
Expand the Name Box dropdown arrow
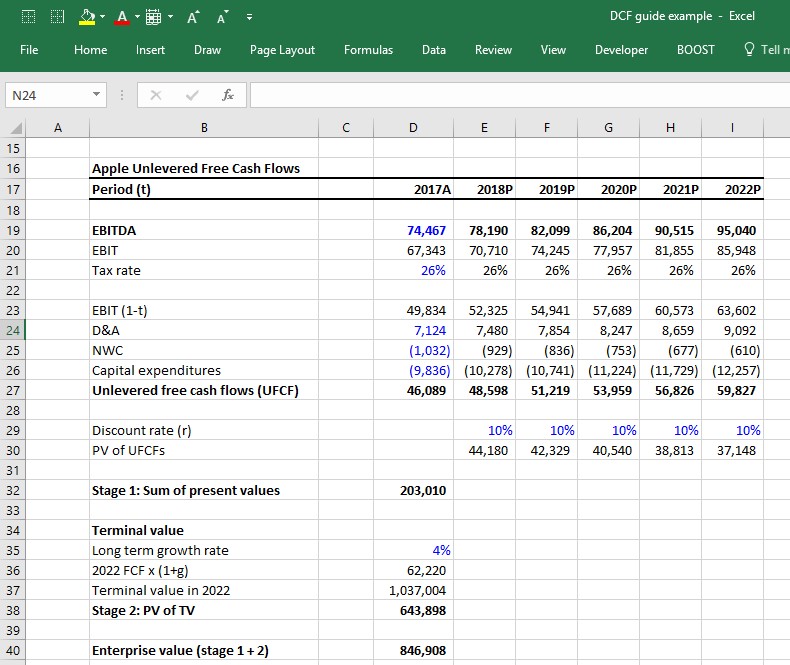coord(96,95)
